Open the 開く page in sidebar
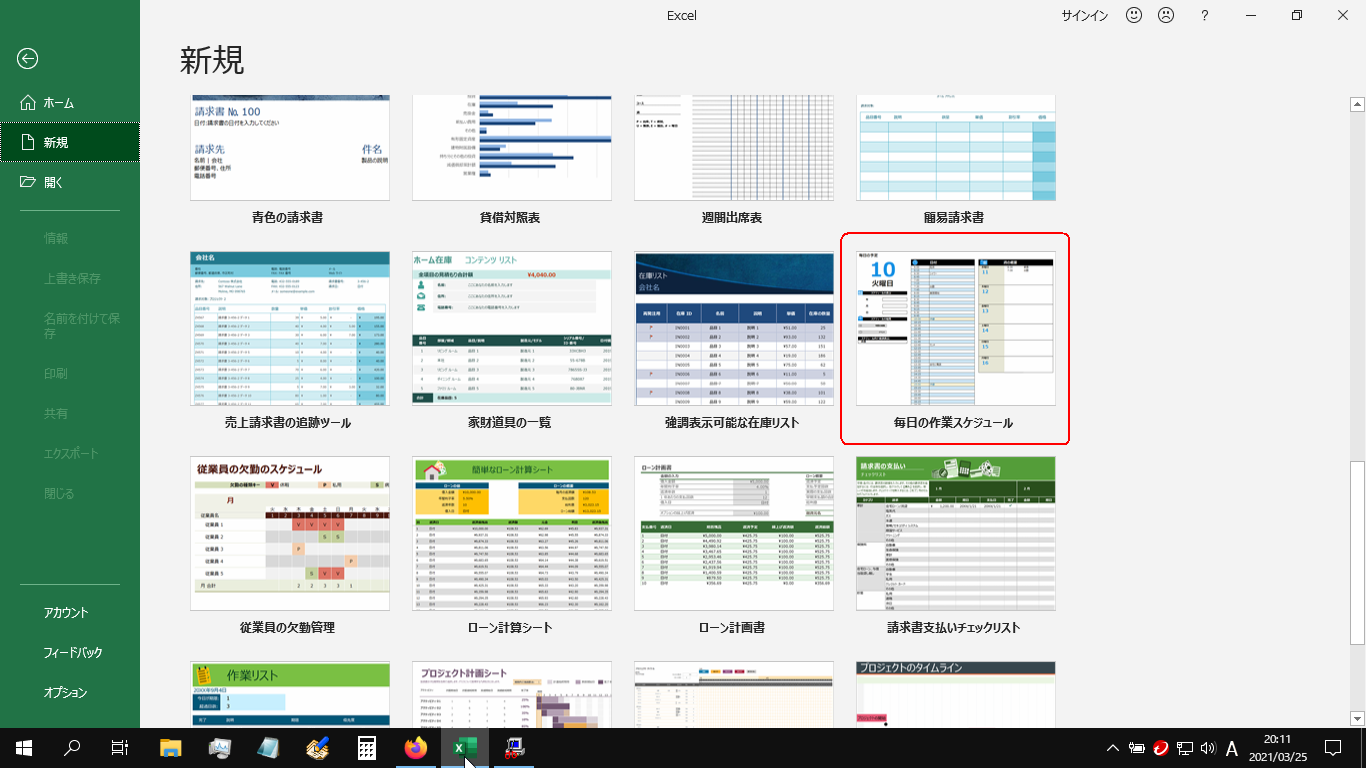 click(x=70, y=183)
